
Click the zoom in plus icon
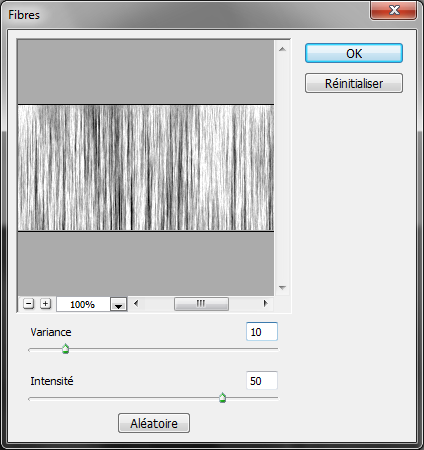(x=45, y=304)
